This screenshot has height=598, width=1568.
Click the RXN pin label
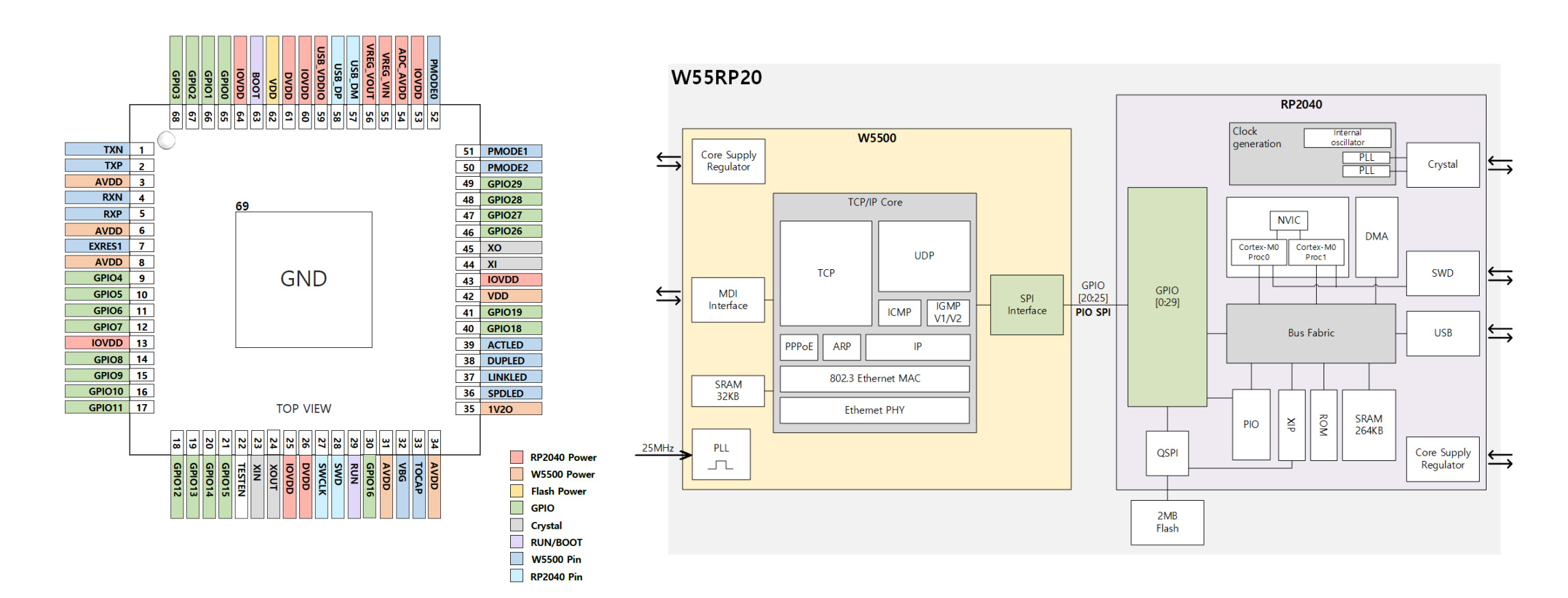pos(97,197)
